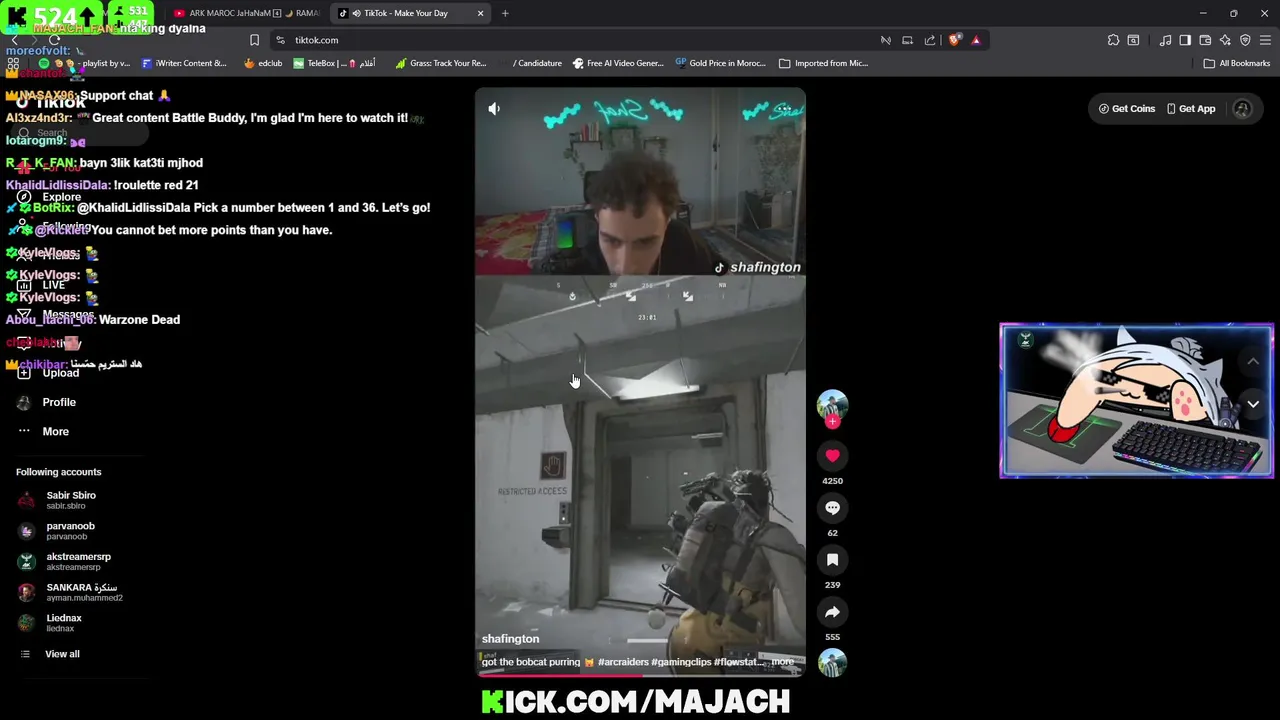The height and width of the screenshot is (720, 1280).
Task: Open the shafington username link under video
Action: coord(510,639)
